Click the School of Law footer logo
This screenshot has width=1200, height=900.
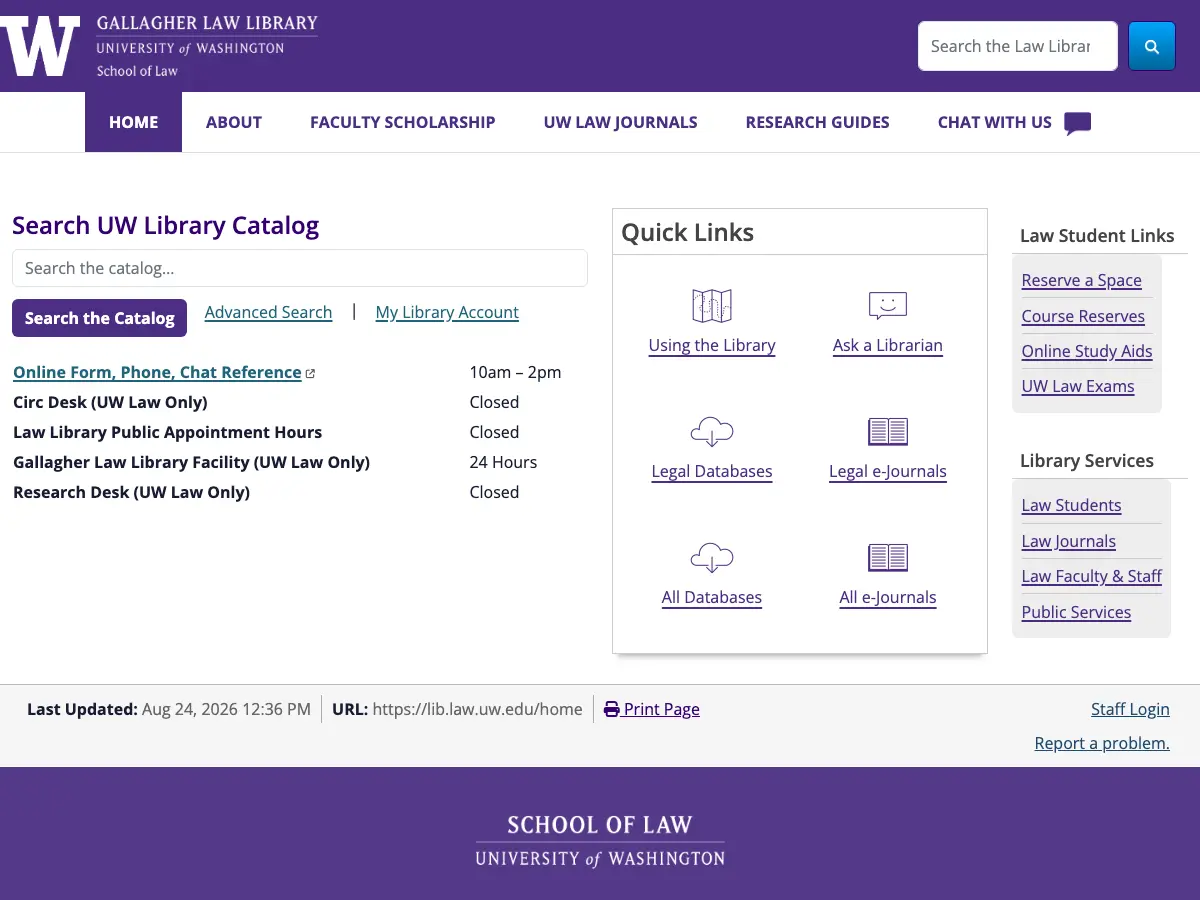(x=600, y=840)
